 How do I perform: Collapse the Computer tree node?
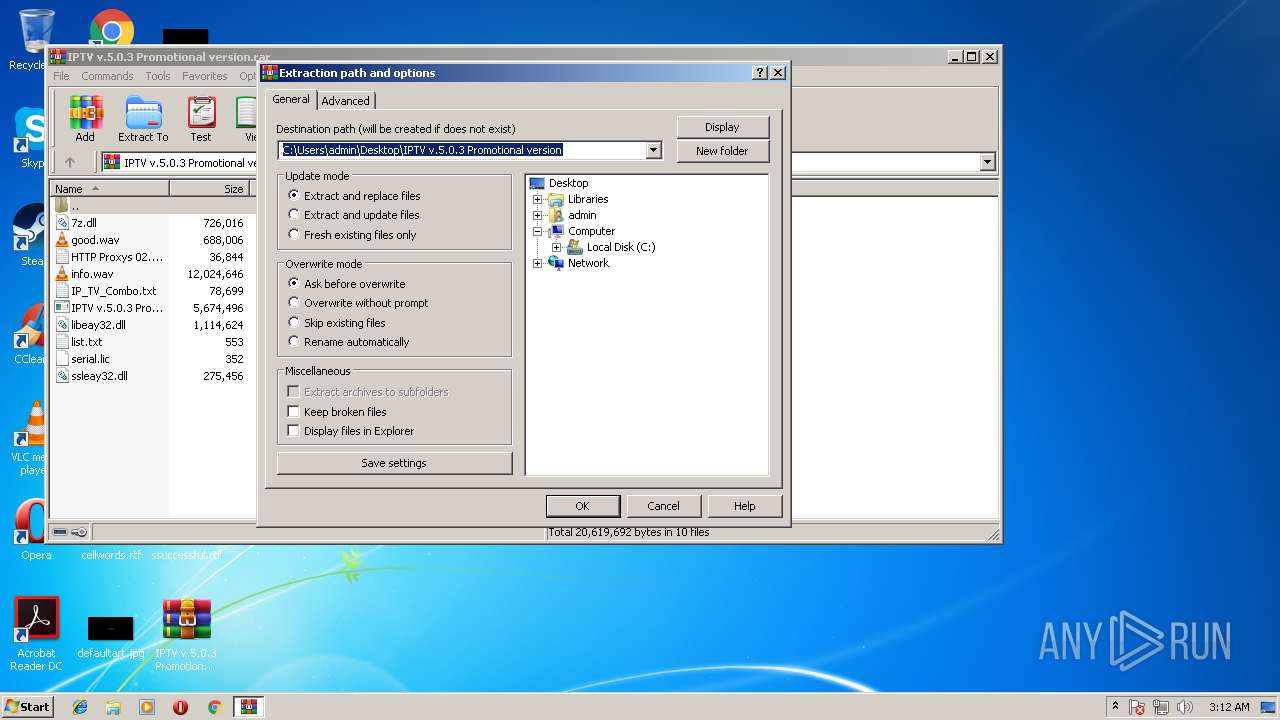[537, 231]
